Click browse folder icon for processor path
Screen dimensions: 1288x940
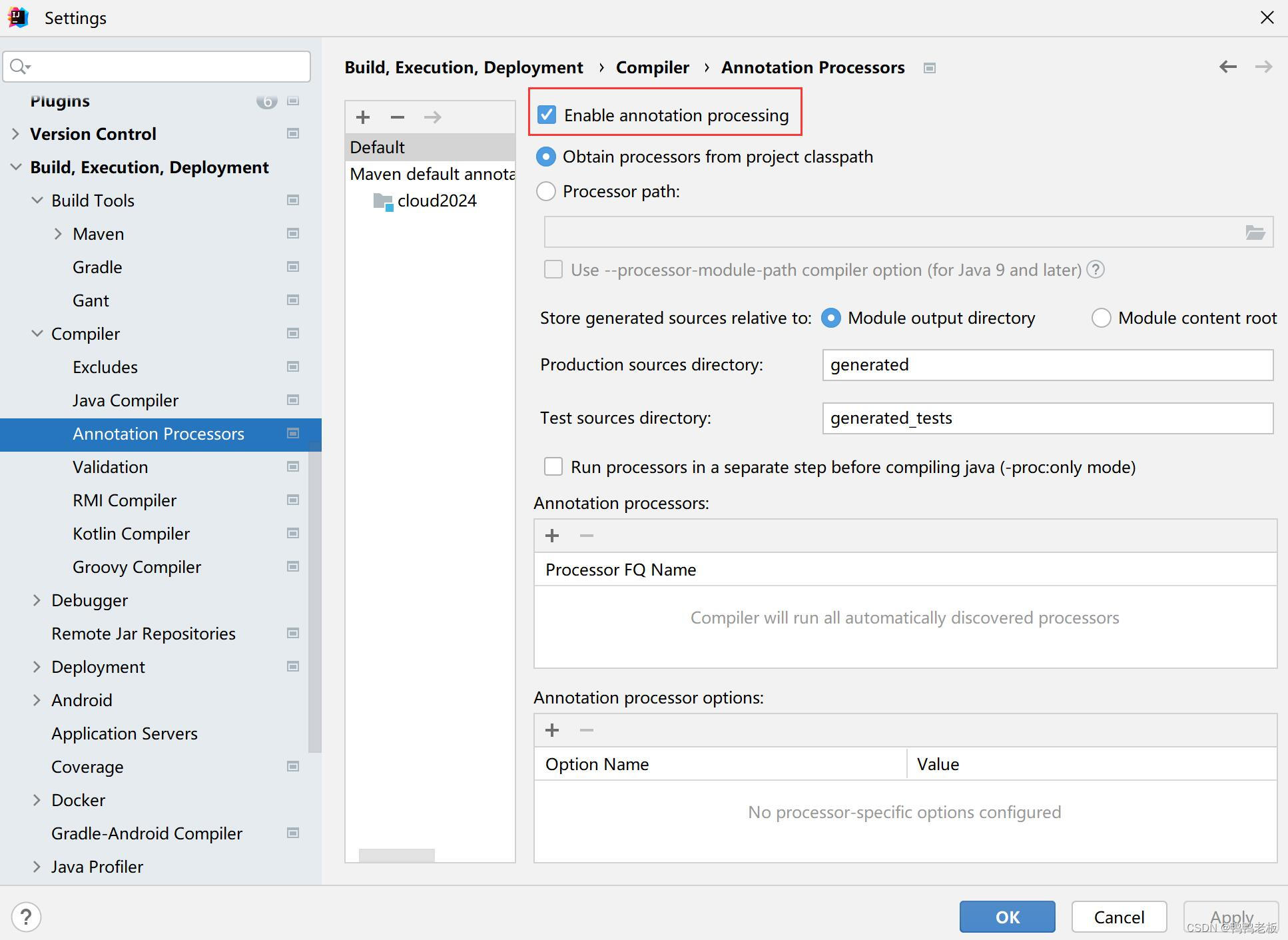[1255, 233]
